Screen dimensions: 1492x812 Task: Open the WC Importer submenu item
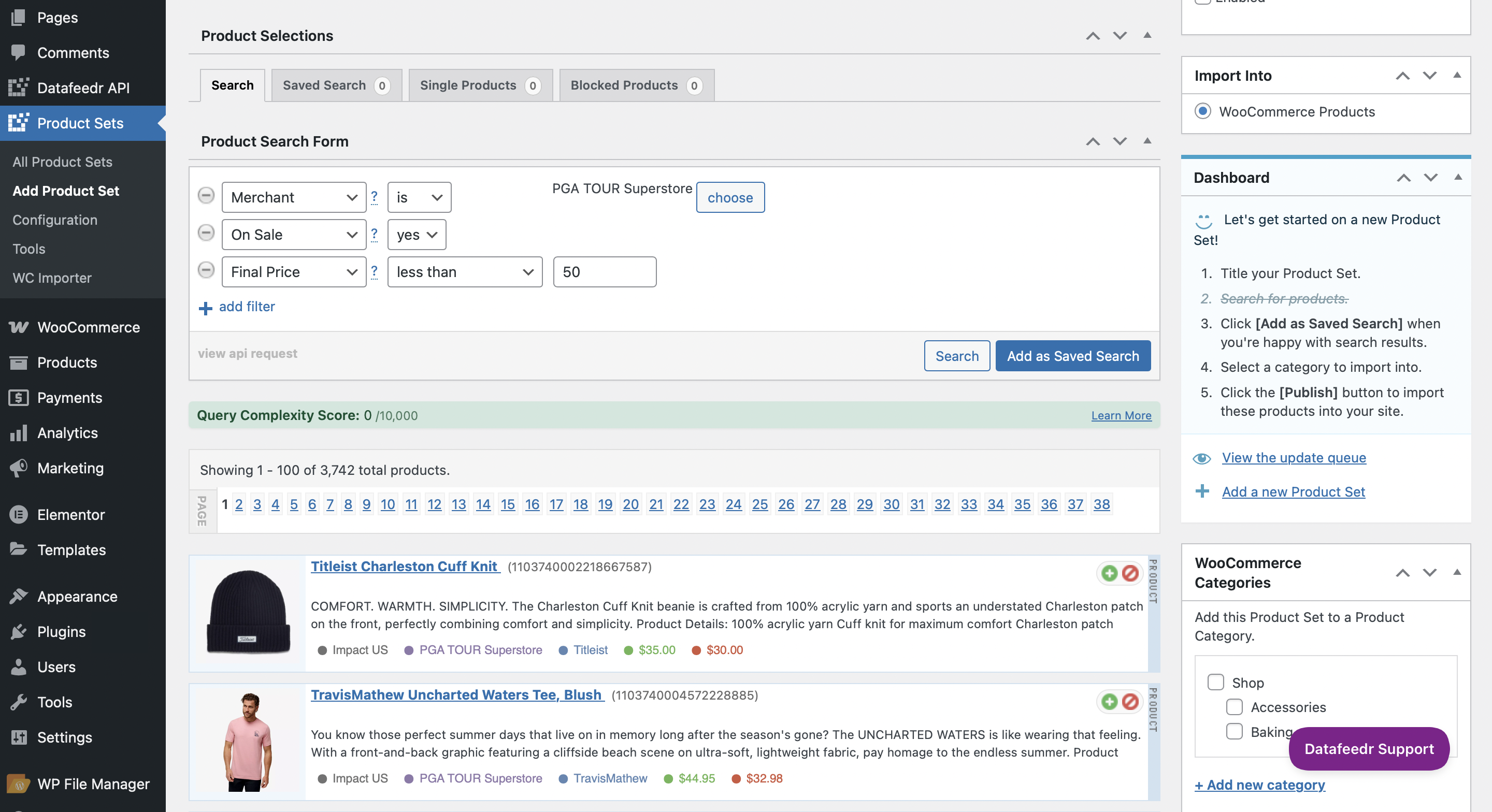click(52, 278)
